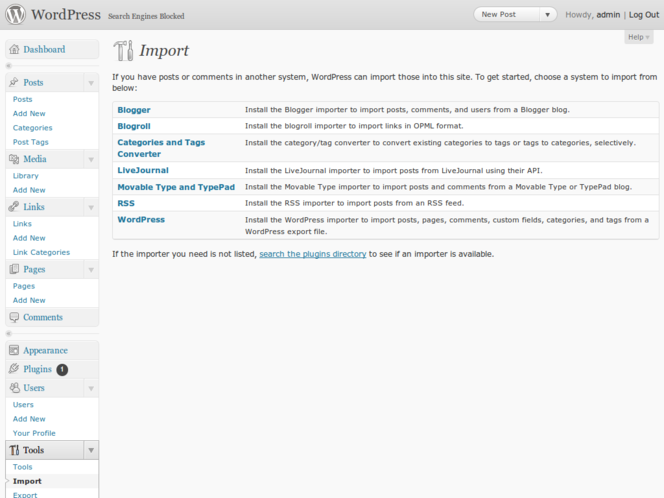Click the Dashboard house icon
Screen dimensions: 664x498
(x=14, y=50)
